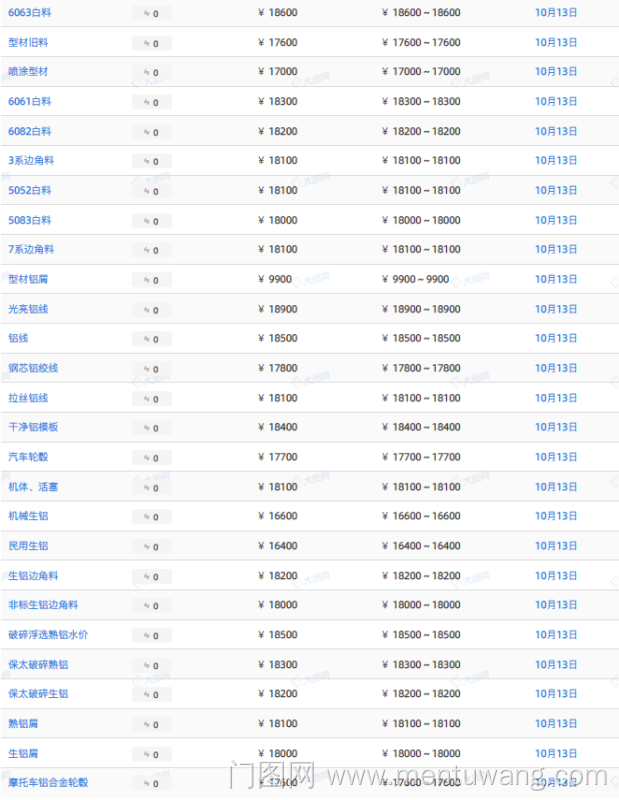This screenshot has width=619, height=800.
Task: Click the price-change icon beside 喷涂型材
Action: tap(146, 73)
